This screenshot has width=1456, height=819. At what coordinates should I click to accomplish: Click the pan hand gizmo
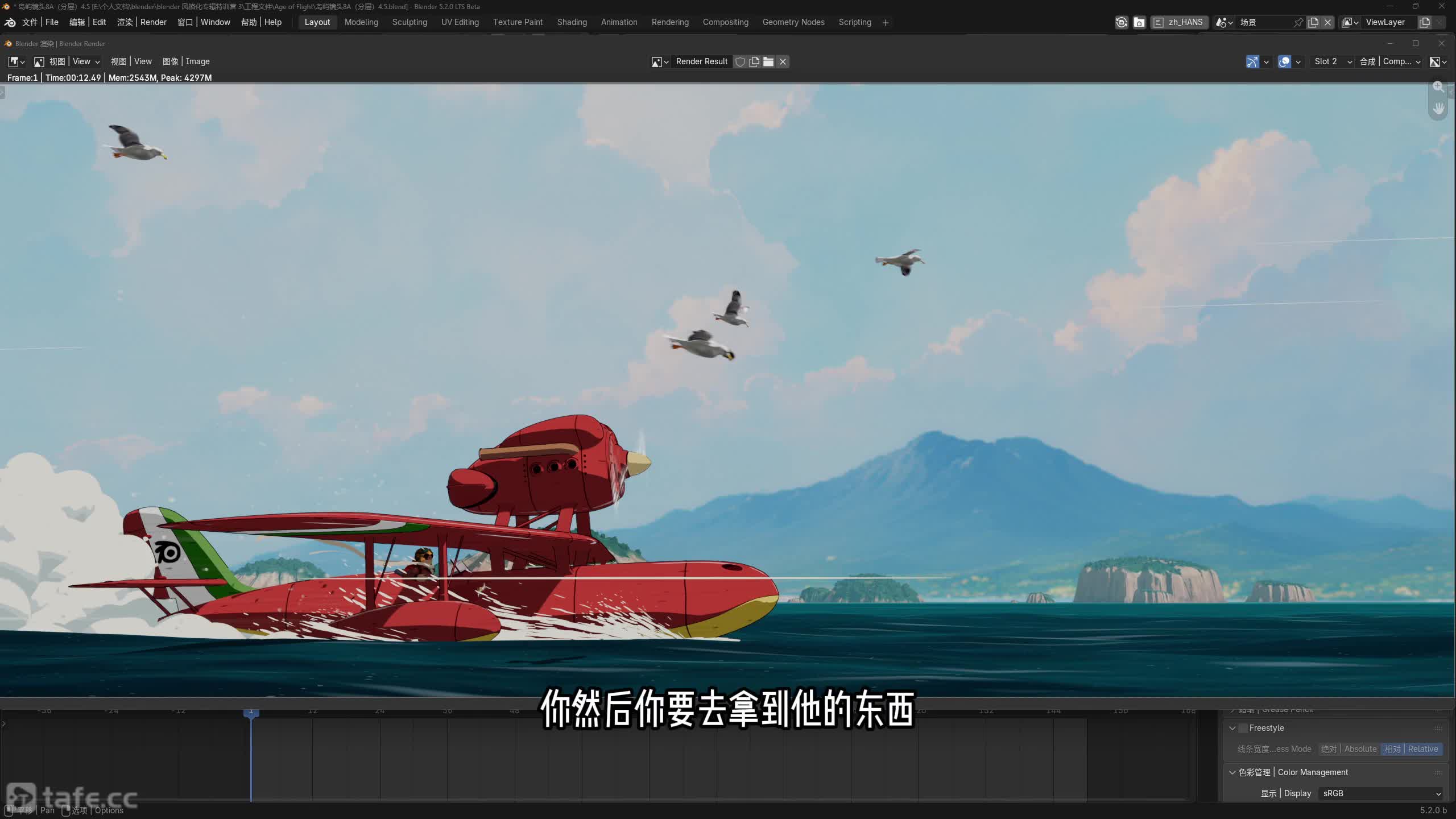click(x=1438, y=108)
